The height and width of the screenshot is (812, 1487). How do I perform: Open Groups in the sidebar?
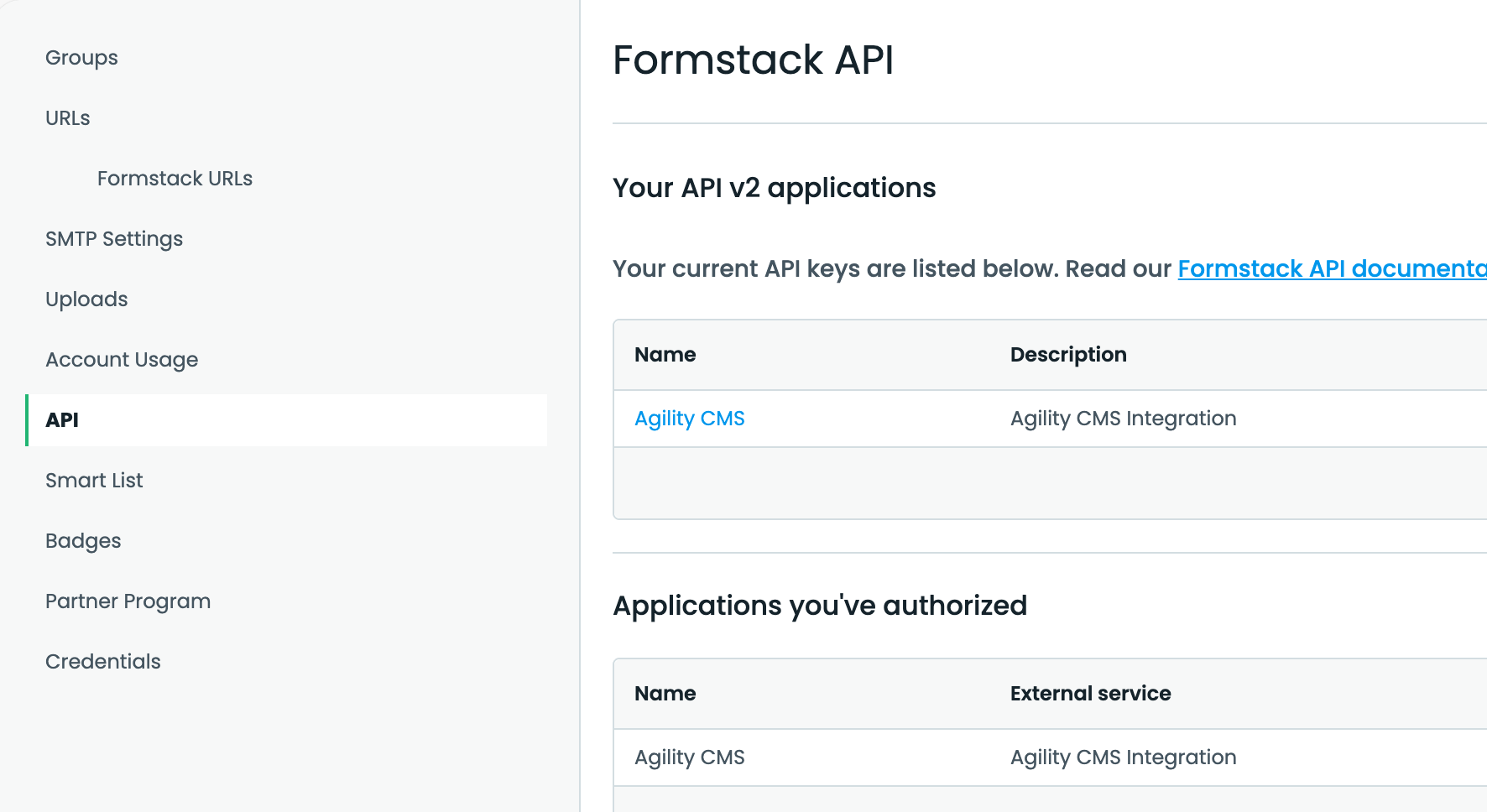pyautogui.click(x=81, y=58)
